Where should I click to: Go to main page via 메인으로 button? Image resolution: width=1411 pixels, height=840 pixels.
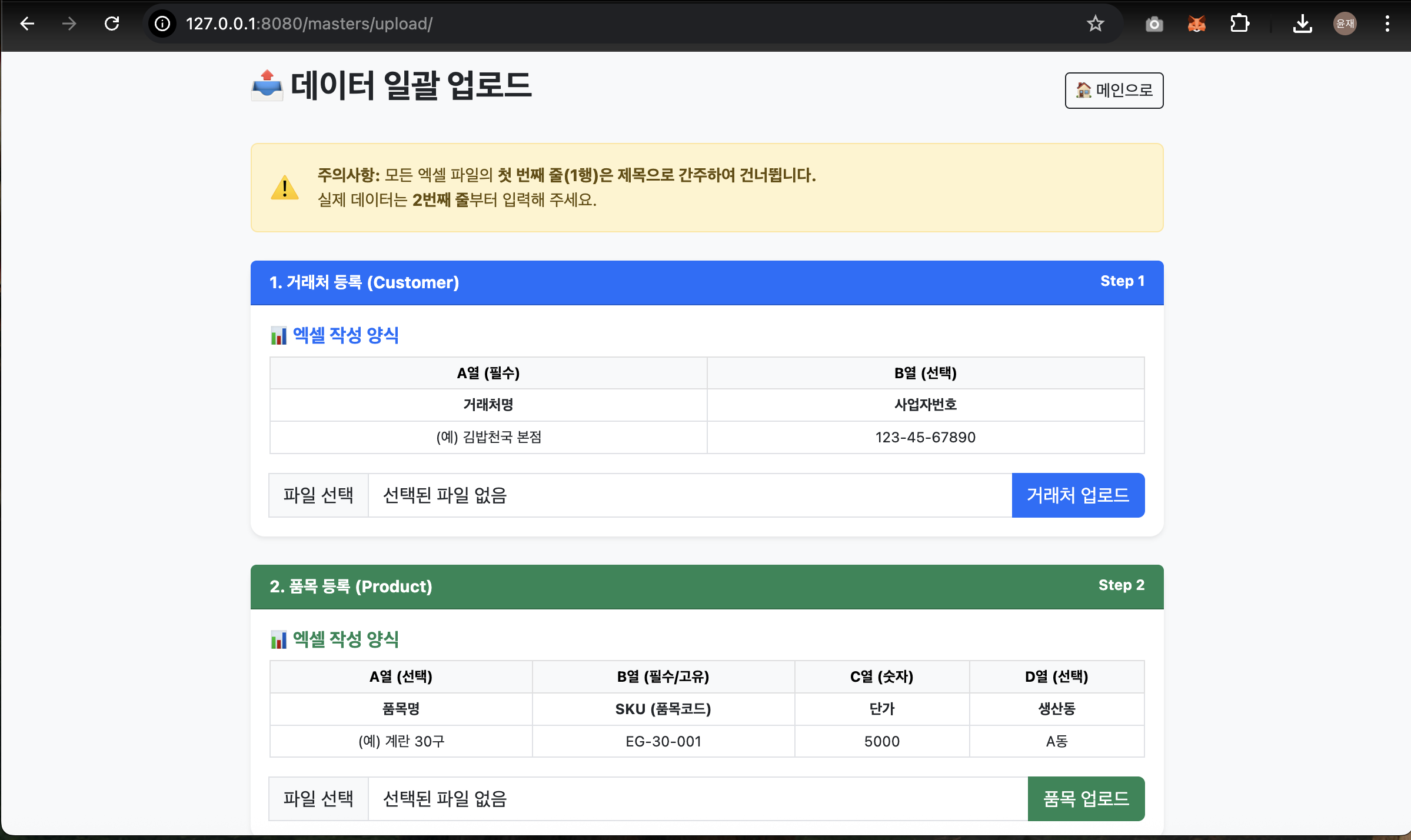coord(1114,91)
